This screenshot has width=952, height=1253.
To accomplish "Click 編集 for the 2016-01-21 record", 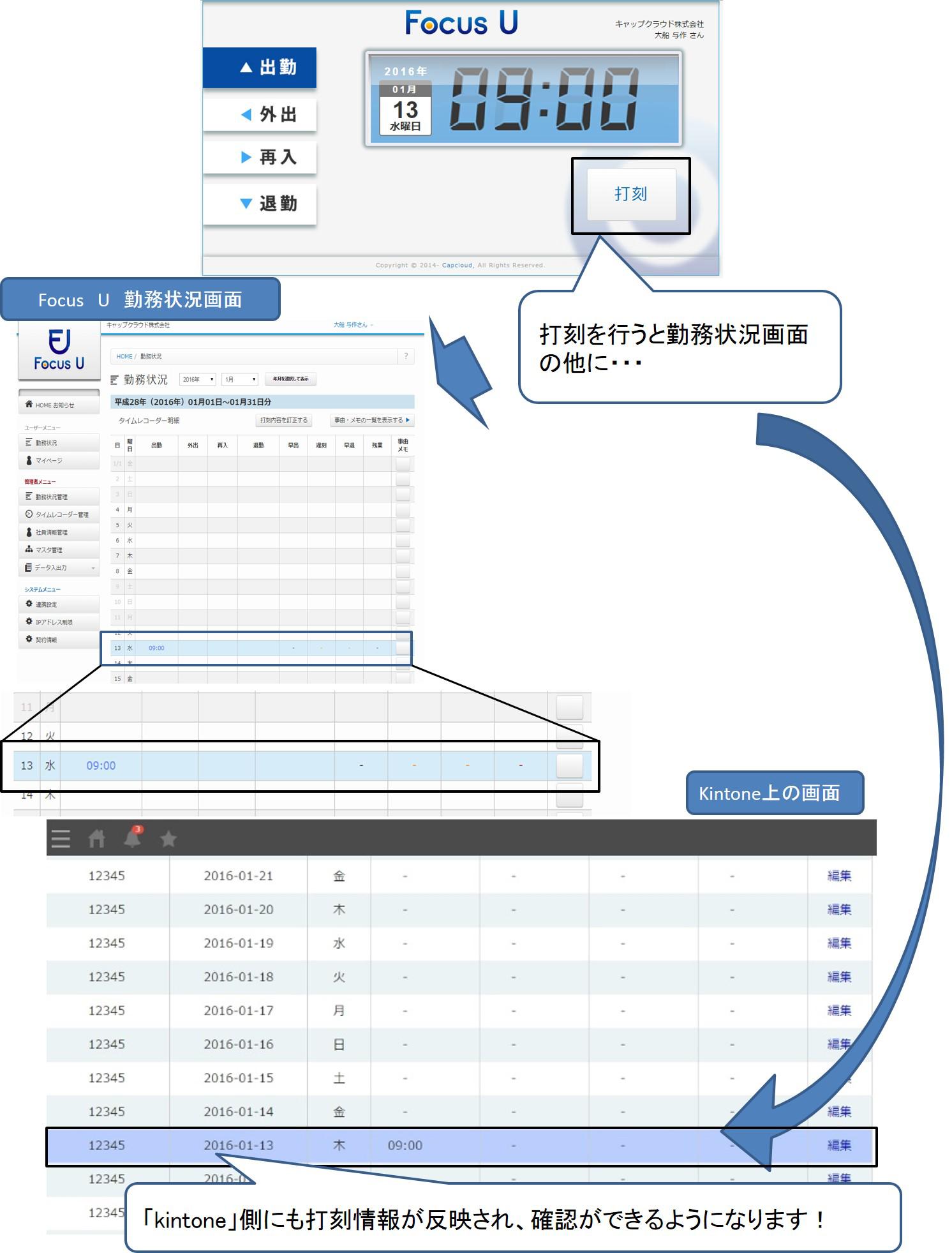I will (x=839, y=876).
